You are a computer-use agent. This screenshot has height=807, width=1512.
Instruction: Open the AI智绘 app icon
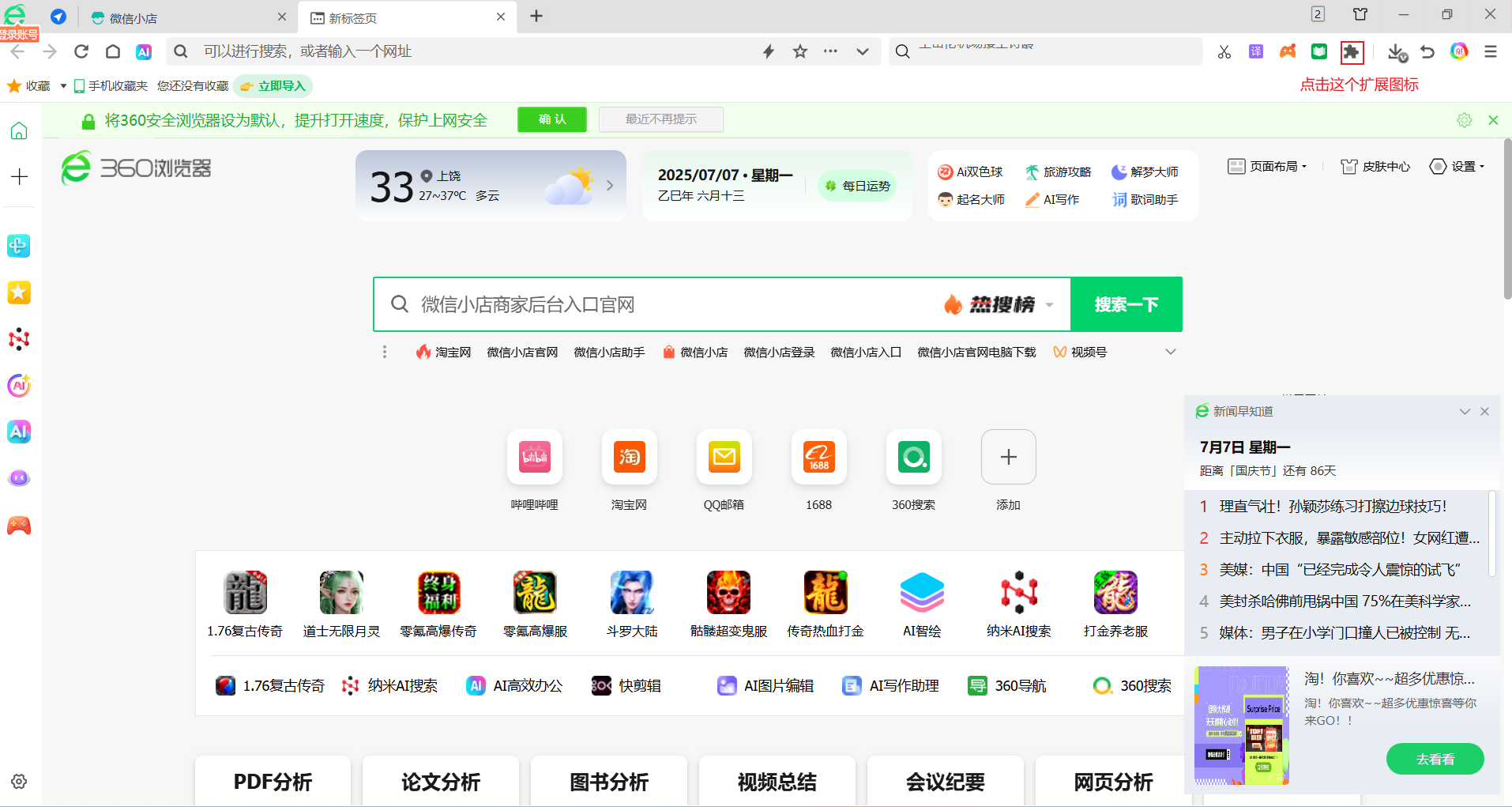pos(922,592)
